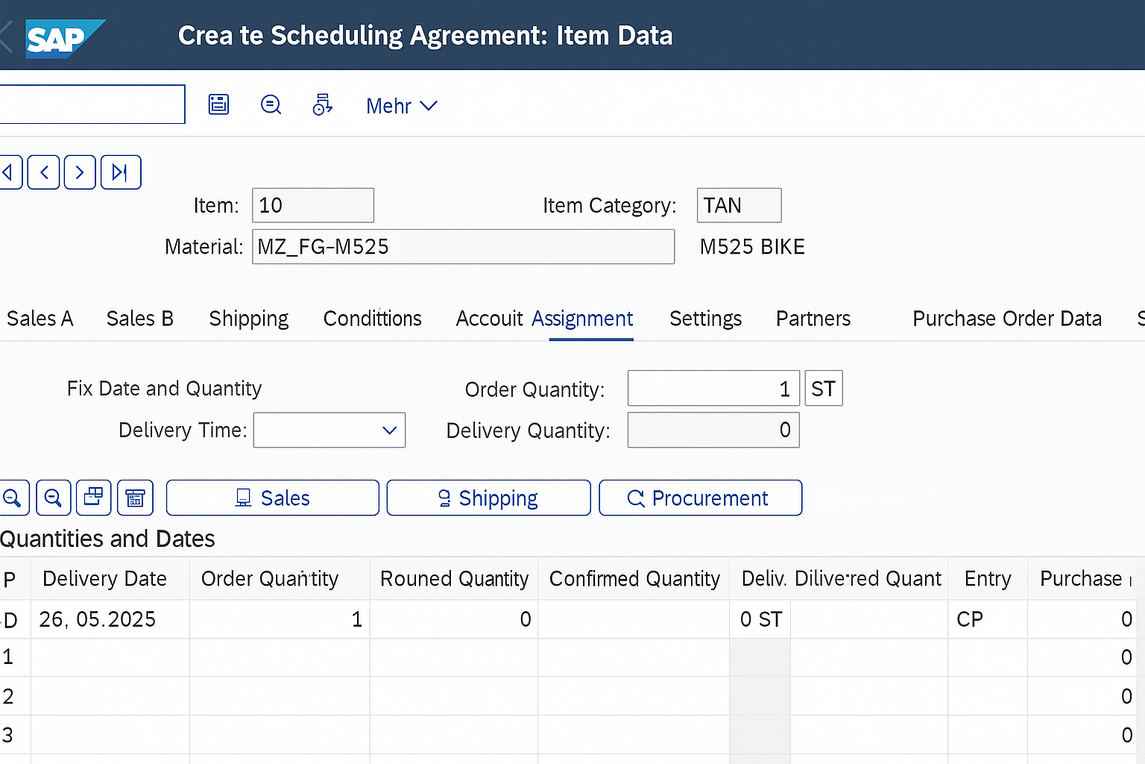Open the Shipping tab
This screenshot has height=764, width=1145.
click(249, 318)
